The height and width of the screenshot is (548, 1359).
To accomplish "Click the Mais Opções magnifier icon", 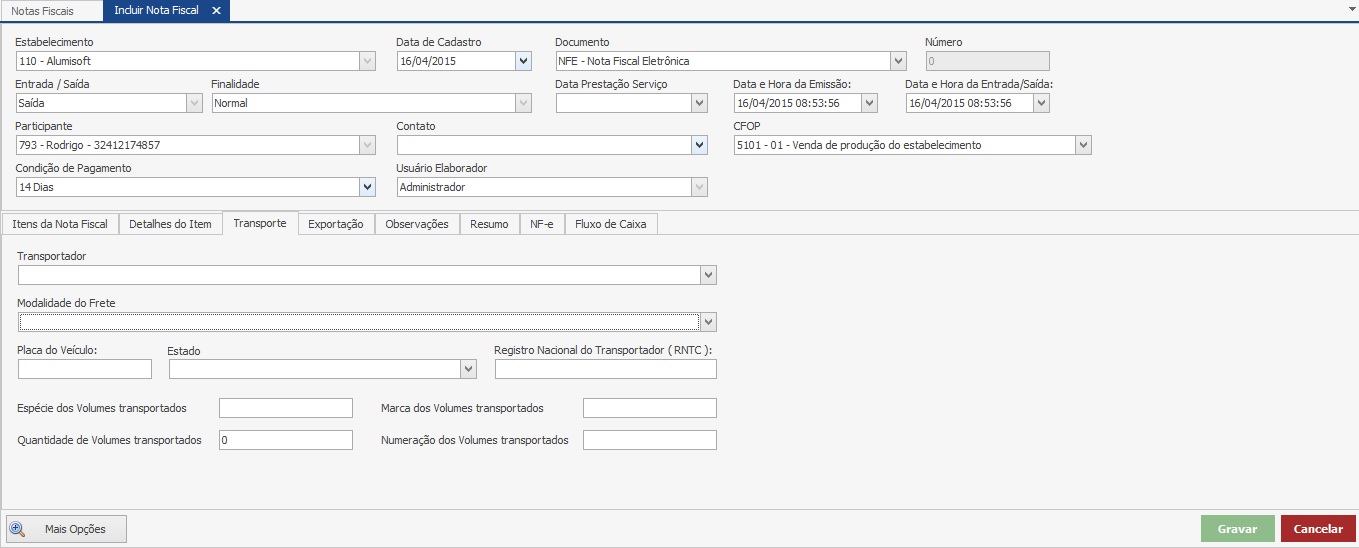I will pyautogui.click(x=17, y=529).
